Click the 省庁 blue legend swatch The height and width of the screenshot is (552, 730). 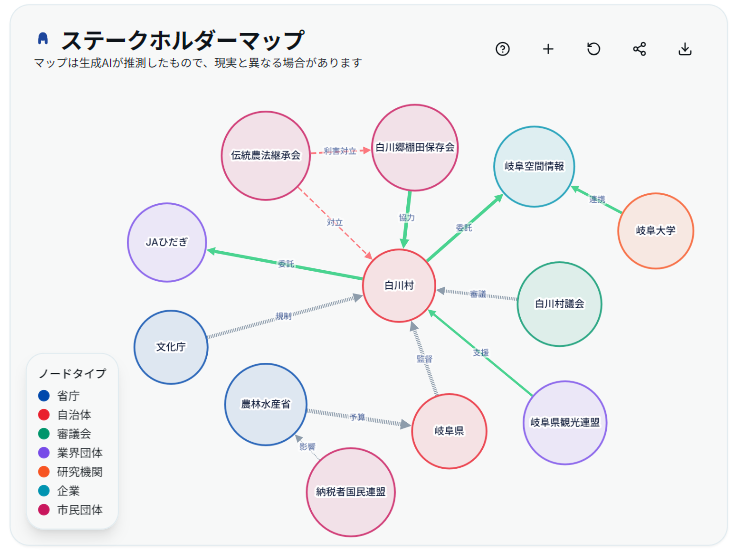(x=43, y=396)
